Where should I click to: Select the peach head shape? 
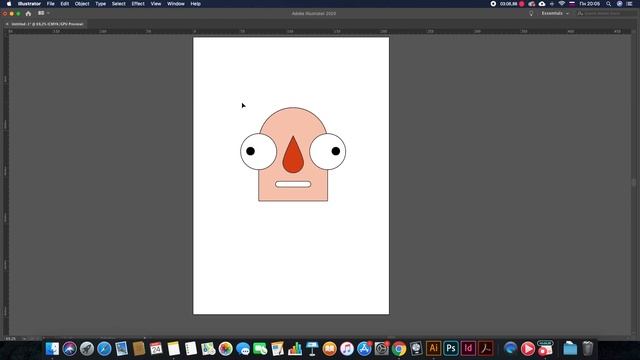point(293,122)
